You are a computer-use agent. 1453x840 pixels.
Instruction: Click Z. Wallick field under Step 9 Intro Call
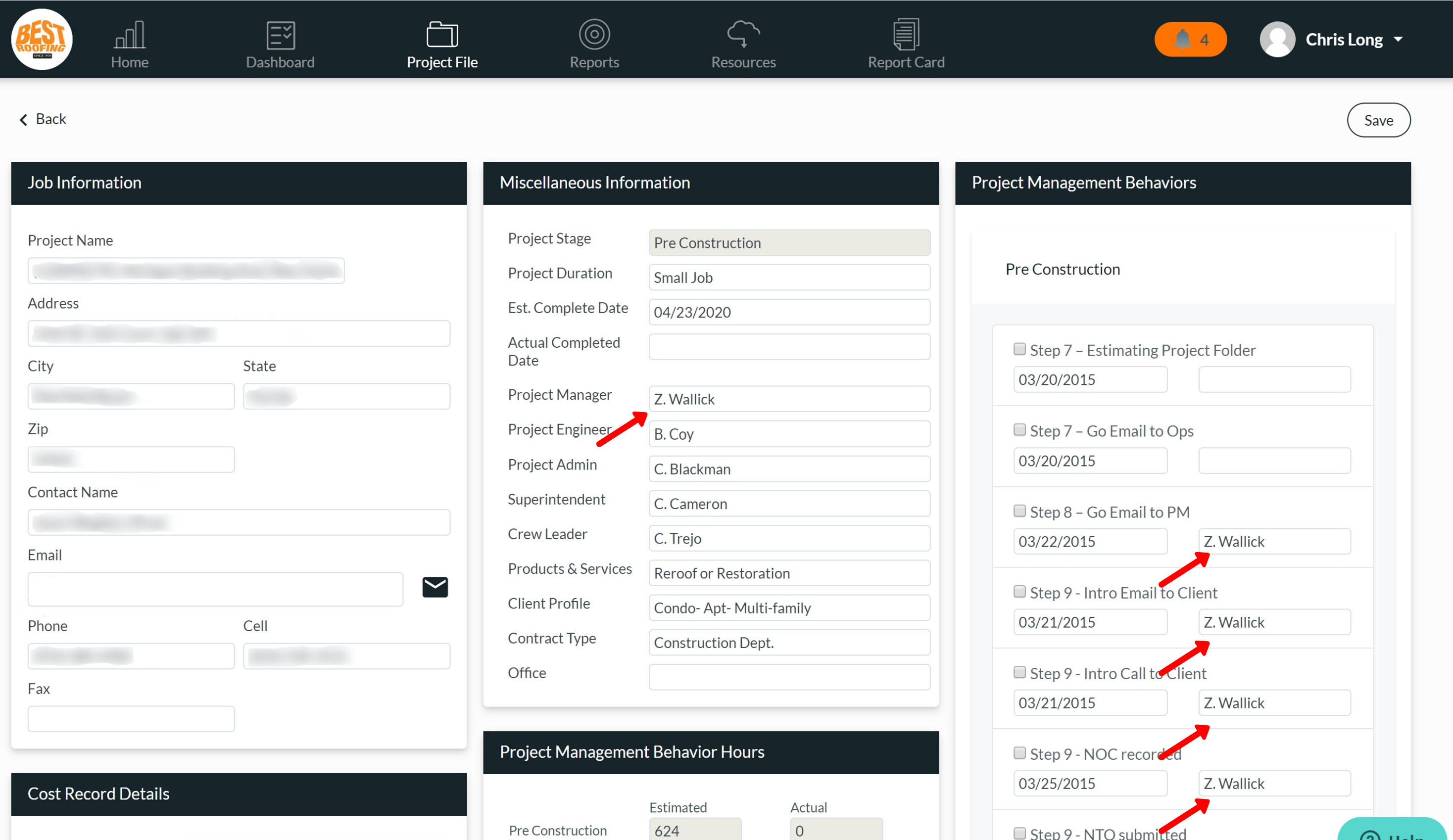(x=1274, y=703)
